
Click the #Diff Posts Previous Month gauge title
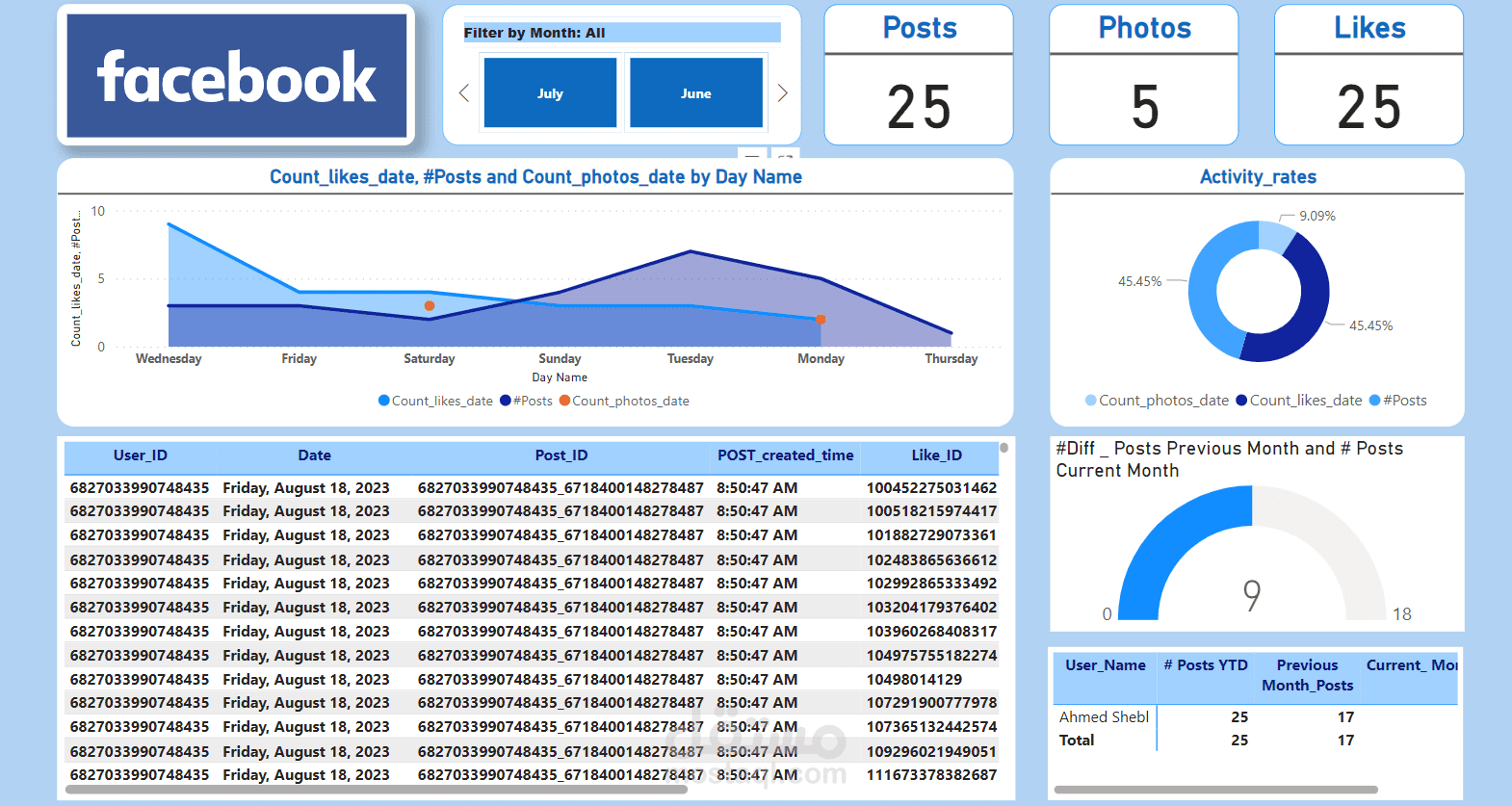1229,459
